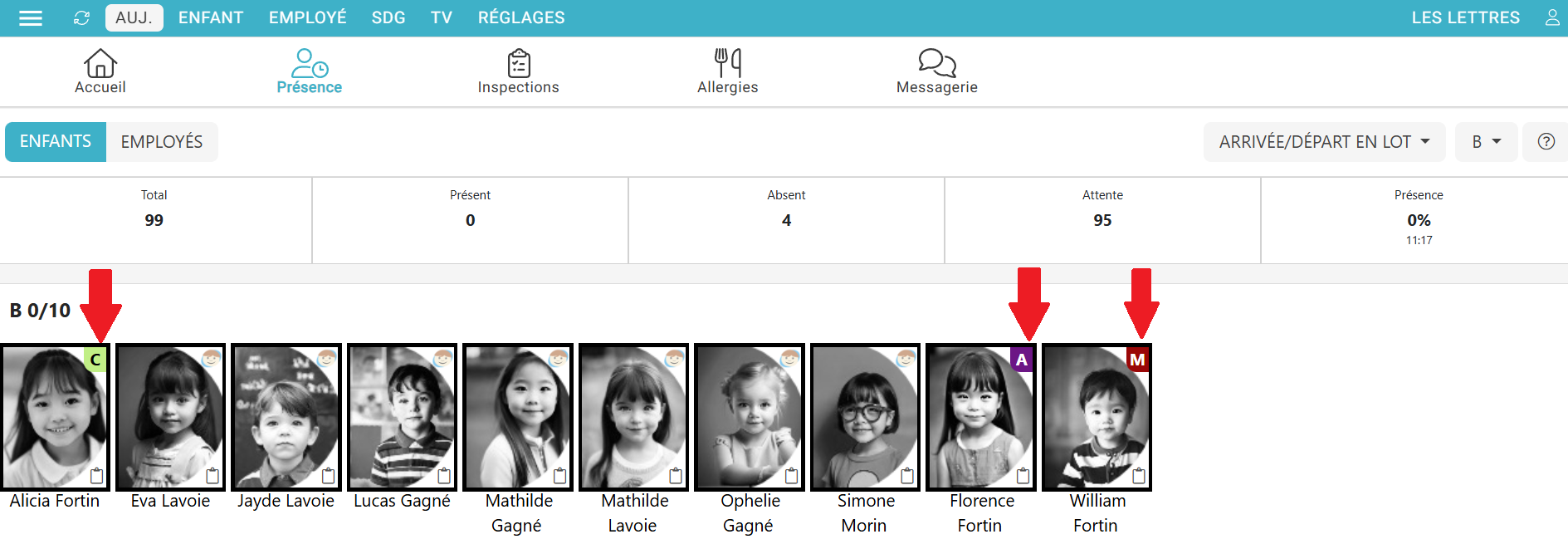The width and height of the screenshot is (1568, 539).
Task: Open the ENFANT menu
Action: tap(211, 17)
